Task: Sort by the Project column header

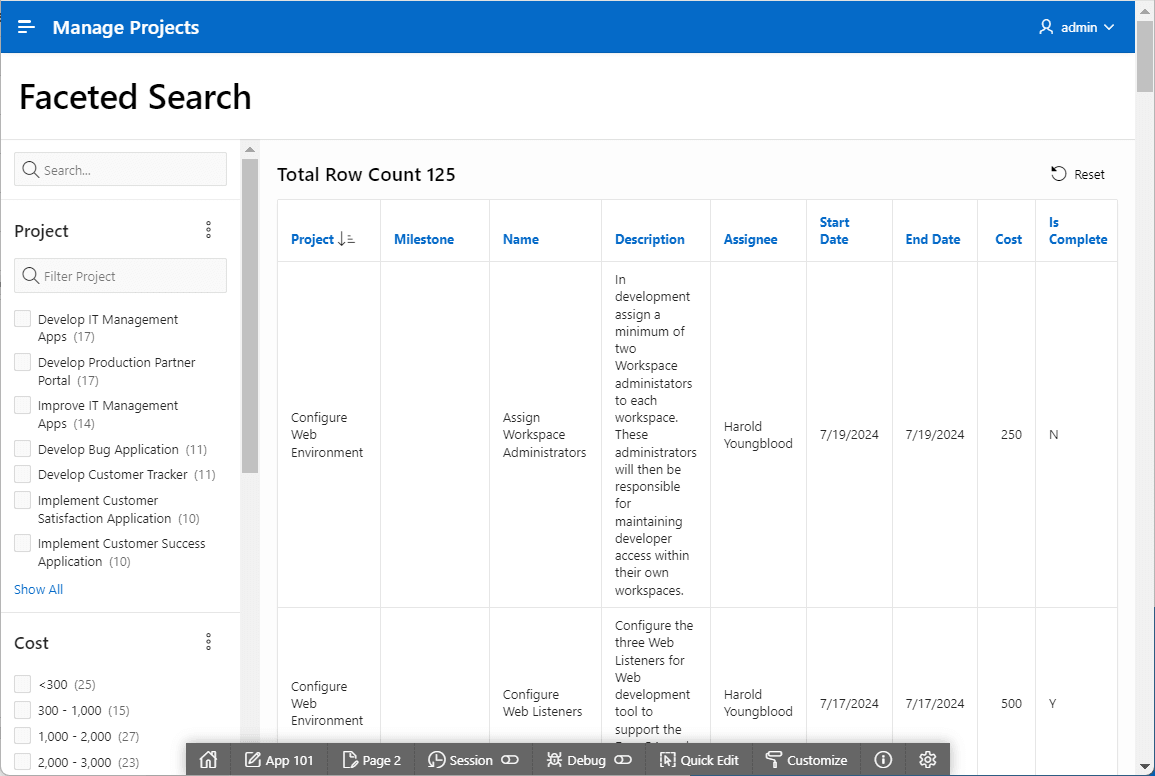Action: (312, 240)
